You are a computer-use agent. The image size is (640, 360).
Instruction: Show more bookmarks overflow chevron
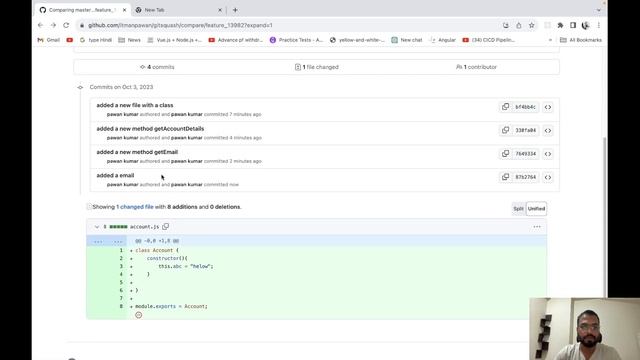coord(550,40)
